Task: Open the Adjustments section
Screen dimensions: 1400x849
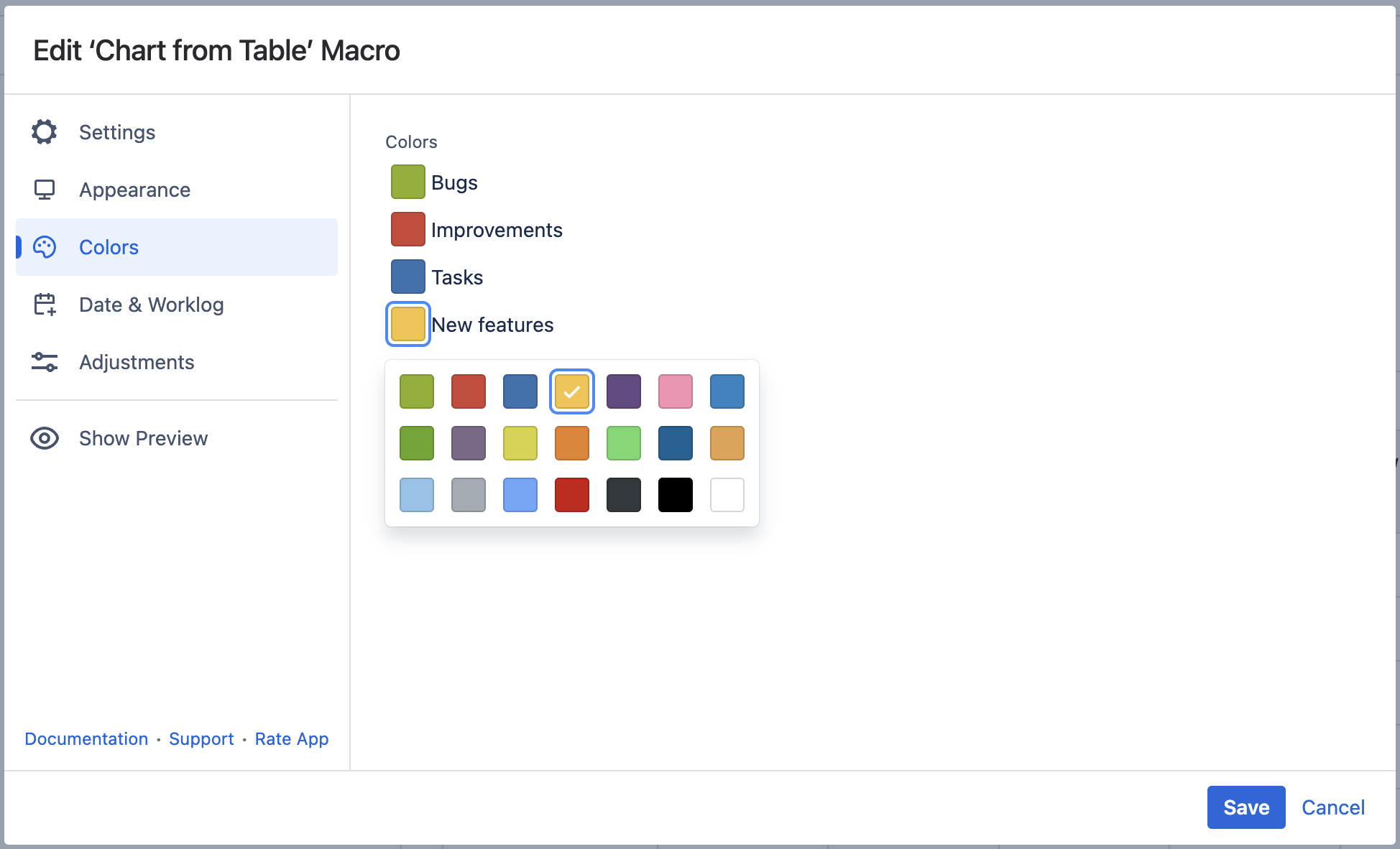Action: [x=137, y=362]
